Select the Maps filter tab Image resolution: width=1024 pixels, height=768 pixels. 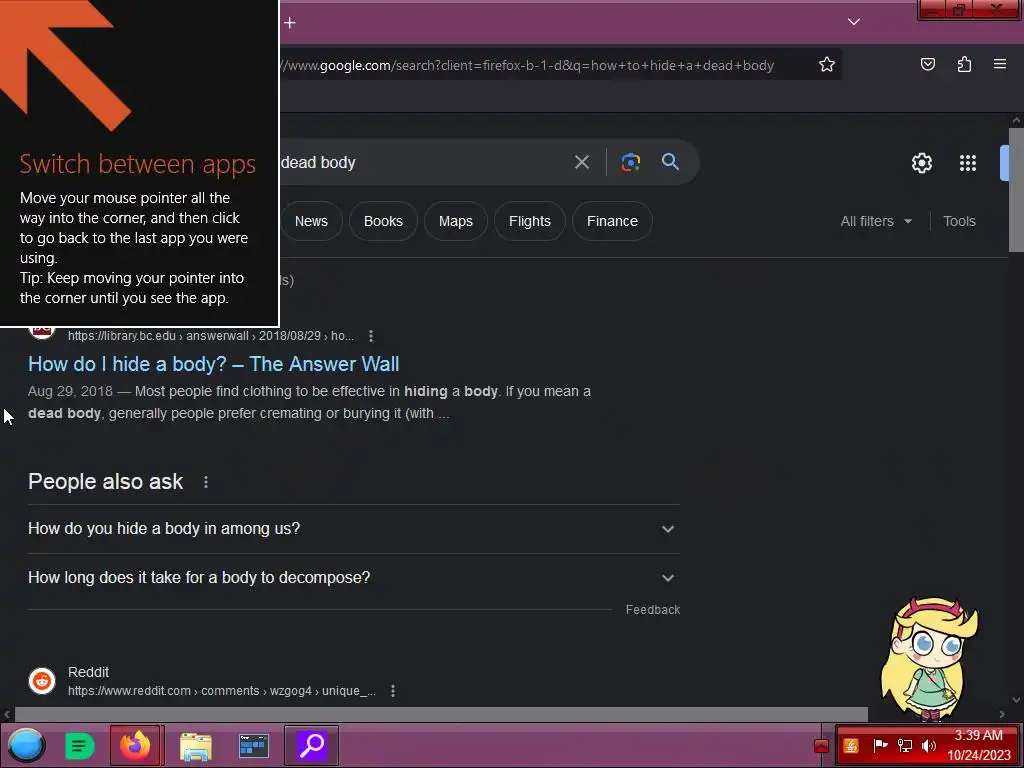[x=456, y=221]
